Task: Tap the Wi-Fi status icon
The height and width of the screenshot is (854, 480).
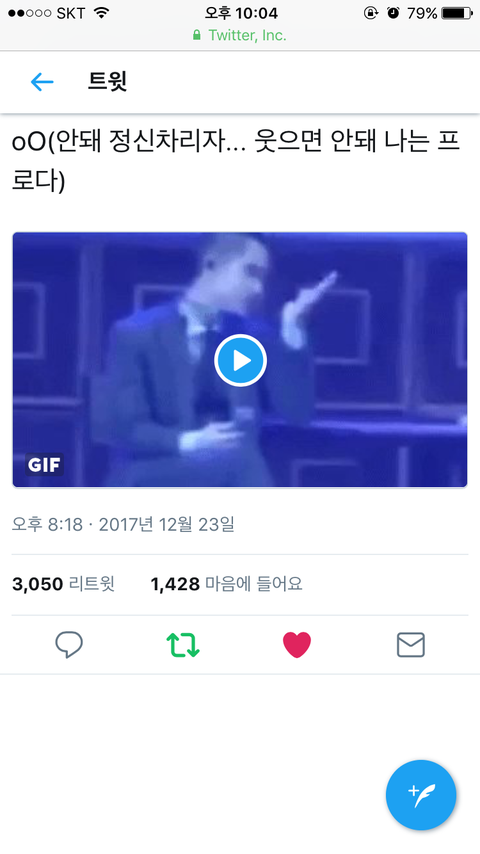Action: [x=101, y=13]
